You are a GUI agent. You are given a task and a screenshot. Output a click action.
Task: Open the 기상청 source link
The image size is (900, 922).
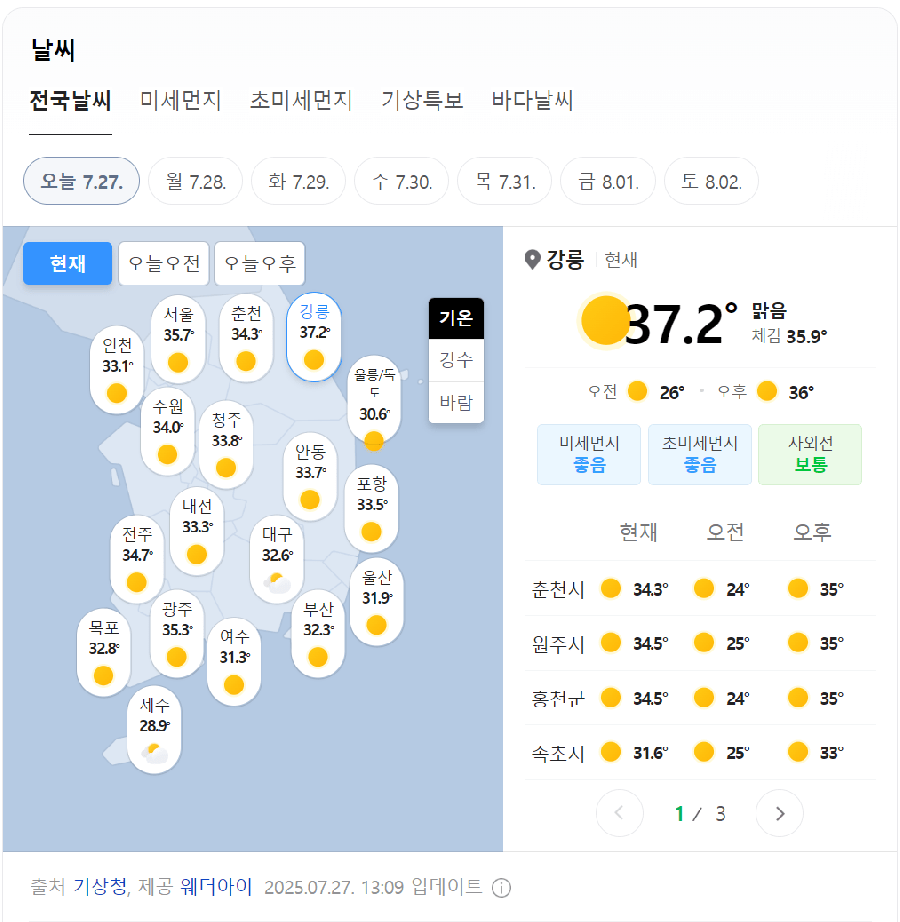(100, 887)
